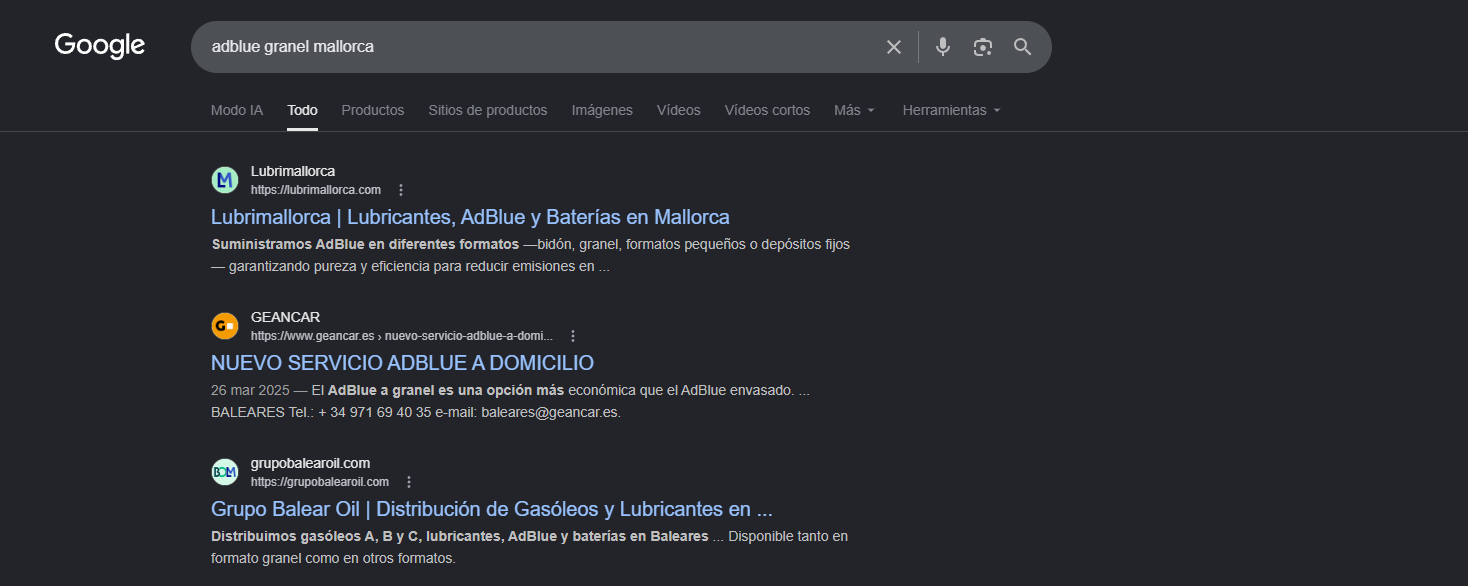Click email baleares@geancar.es in snippet
The image size is (1468, 586).
551,412
